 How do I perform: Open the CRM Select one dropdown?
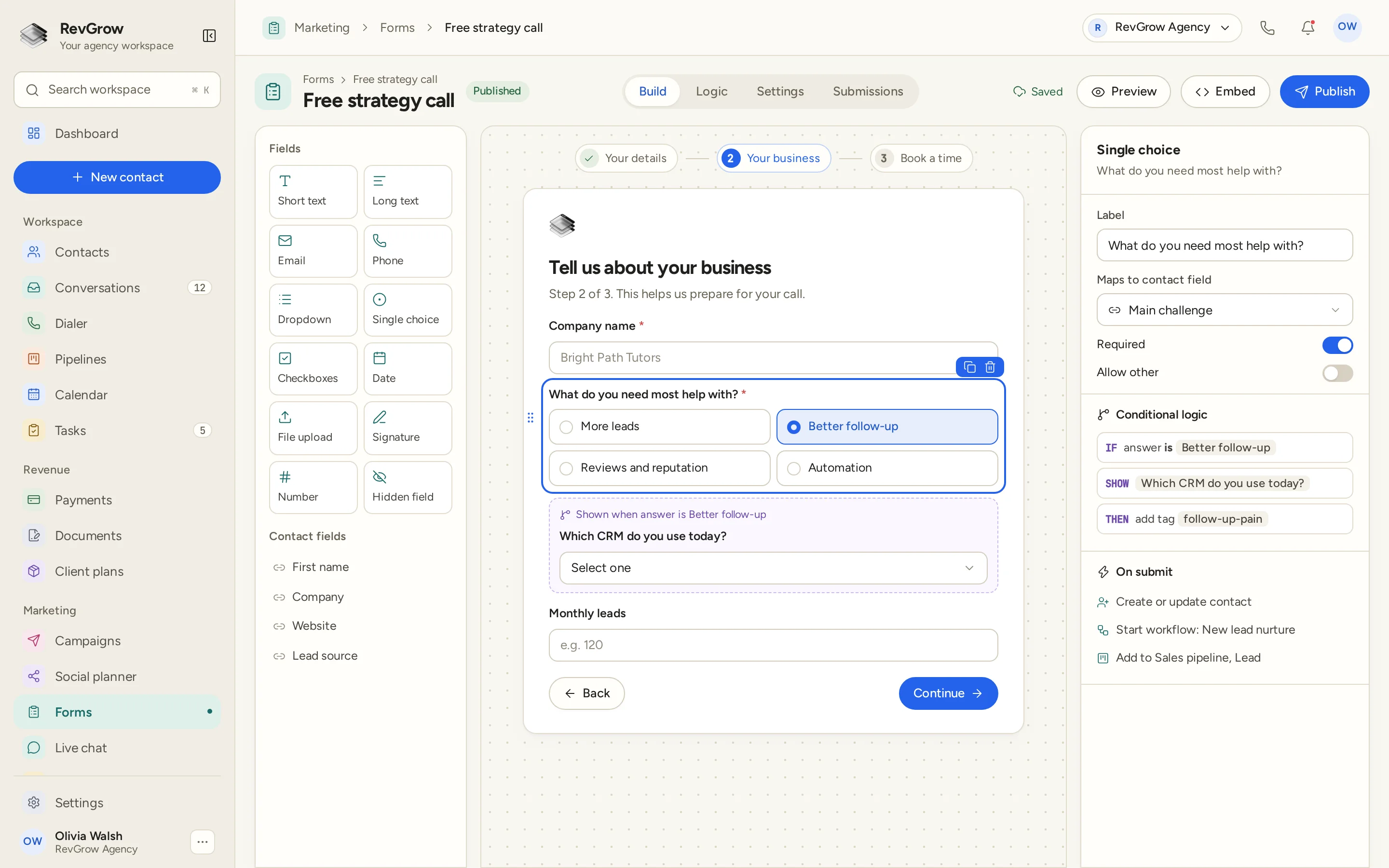[773, 568]
